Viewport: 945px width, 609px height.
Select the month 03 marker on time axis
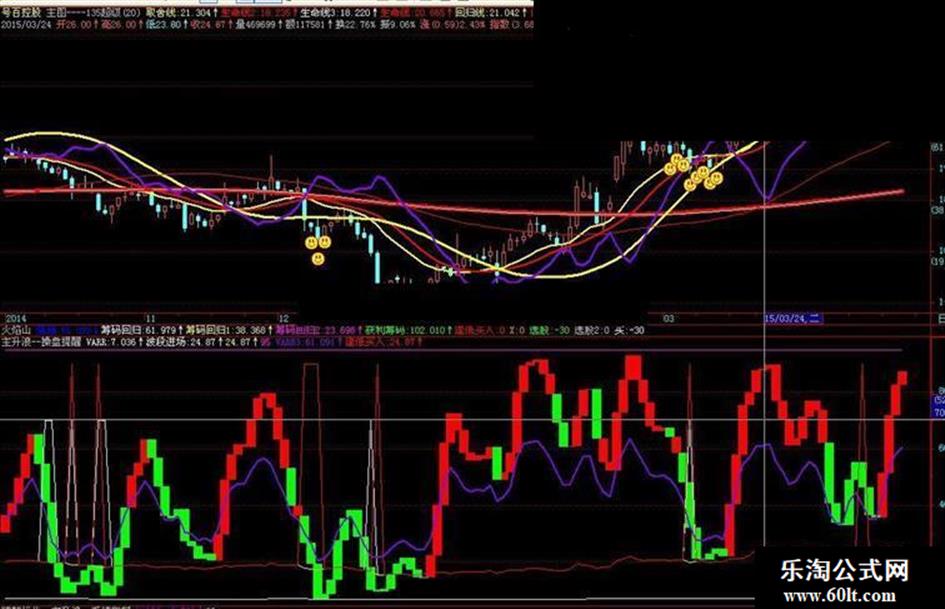tap(668, 318)
